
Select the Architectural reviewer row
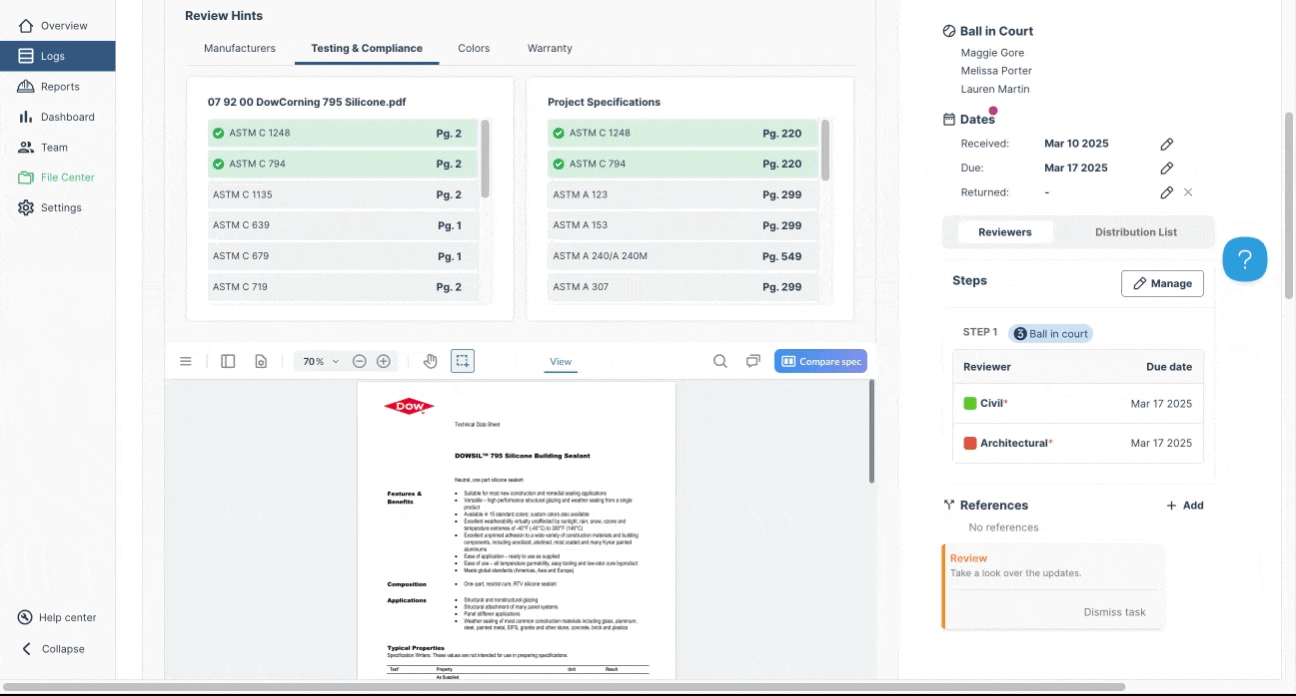point(1077,443)
